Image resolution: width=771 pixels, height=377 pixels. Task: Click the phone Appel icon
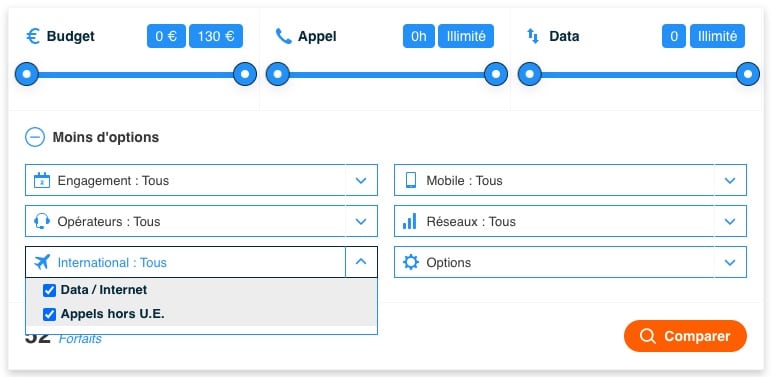click(284, 36)
